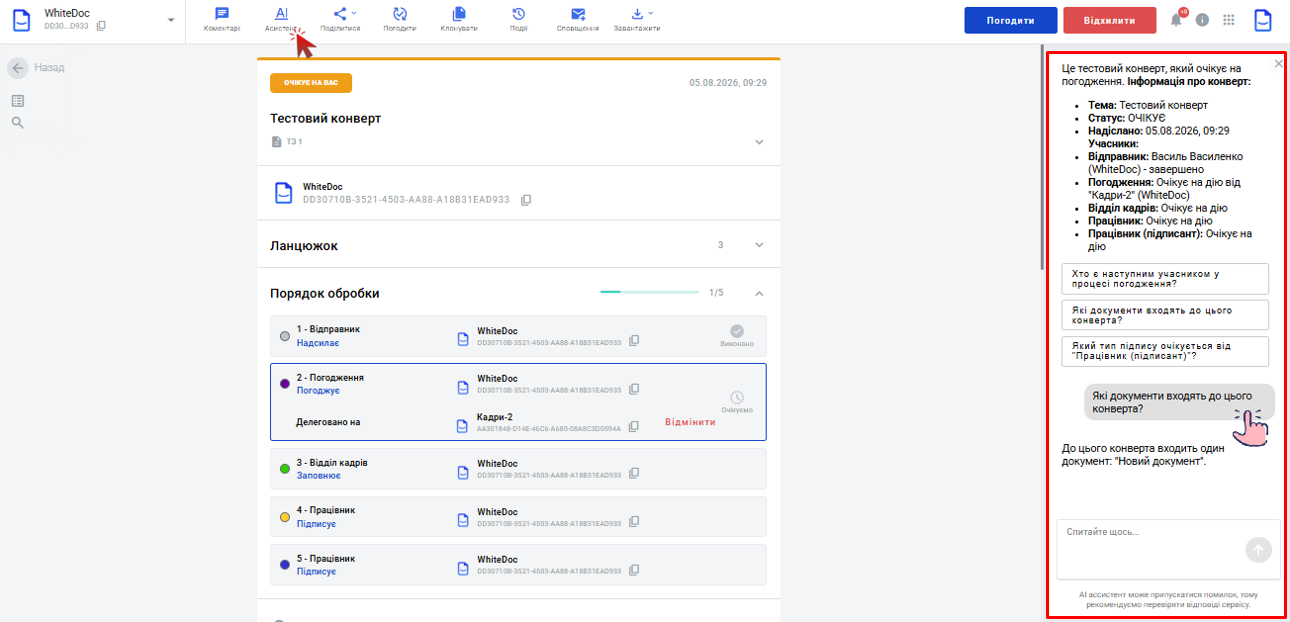Click the purple dot of 2 - Погодження

coord(285,383)
